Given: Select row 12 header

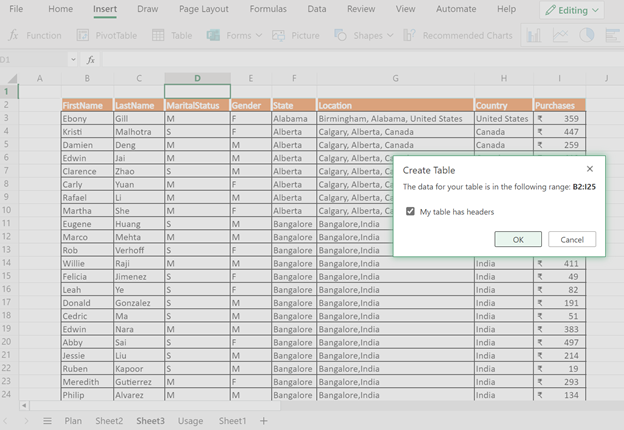Looking at the screenshot, I should click(x=7, y=236).
